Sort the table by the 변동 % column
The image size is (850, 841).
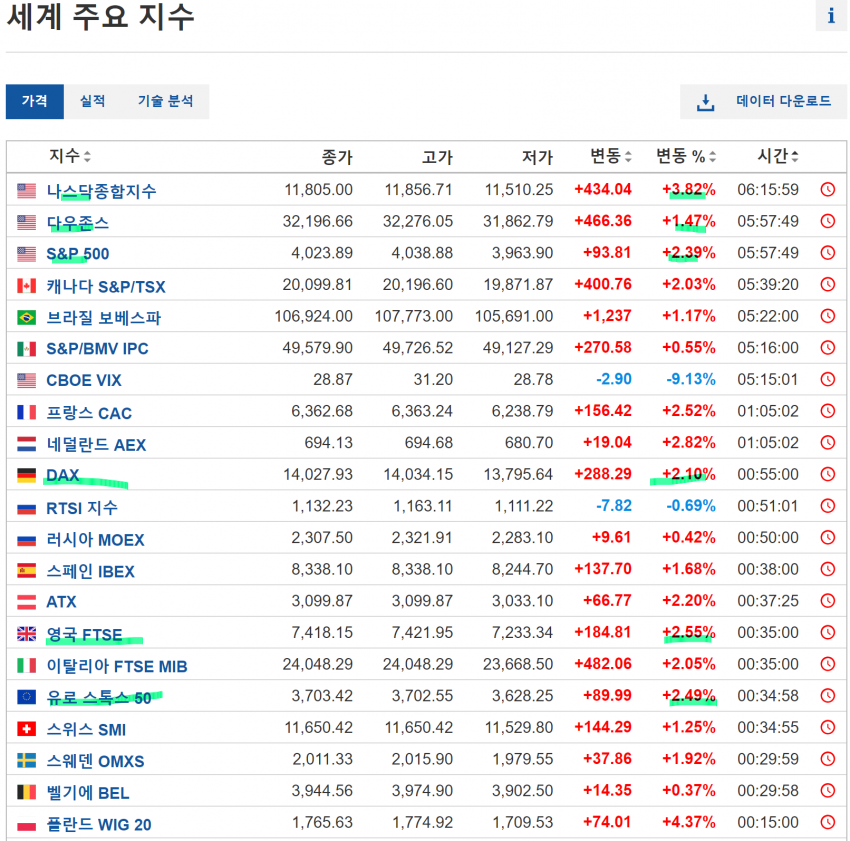(686, 156)
